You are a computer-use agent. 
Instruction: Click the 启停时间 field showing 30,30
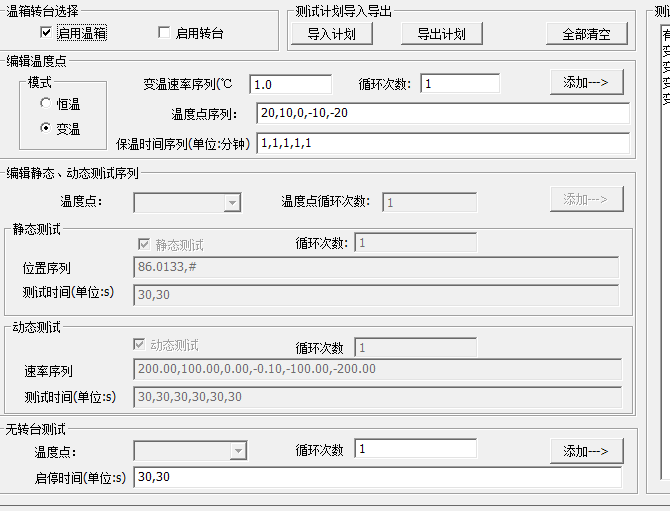coord(378,477)
